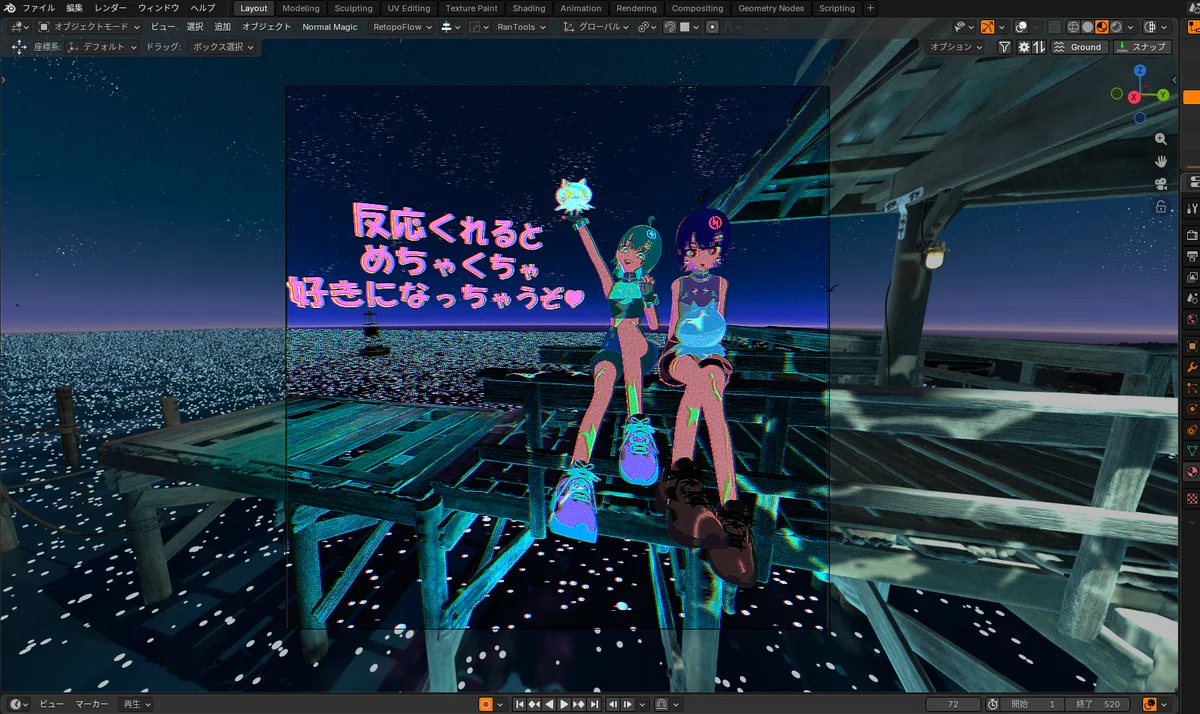1200x714 pixels.
Task: Click the red X axis on navigation gizmo
Action: pos(1134,98)
